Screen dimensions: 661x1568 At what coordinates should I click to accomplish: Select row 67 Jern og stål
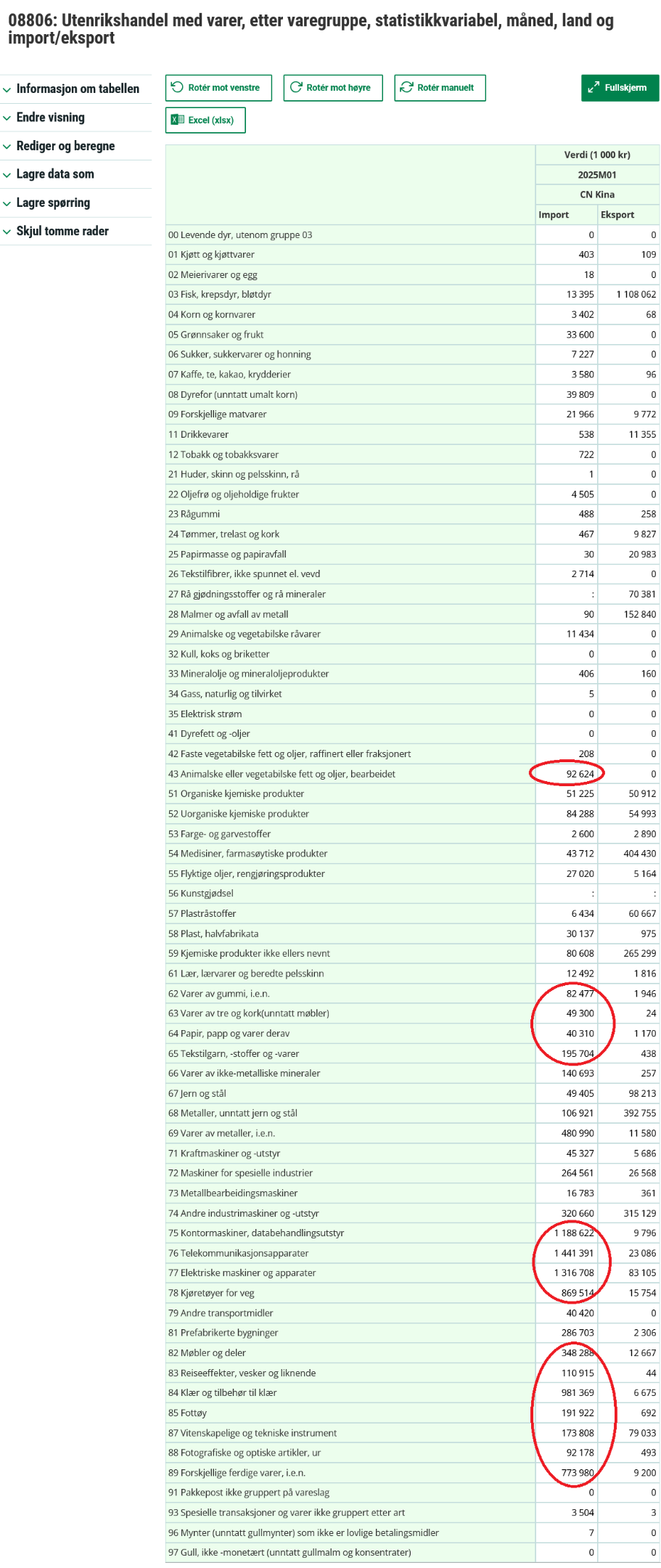pyautogui.click(x=350, y=1094)
